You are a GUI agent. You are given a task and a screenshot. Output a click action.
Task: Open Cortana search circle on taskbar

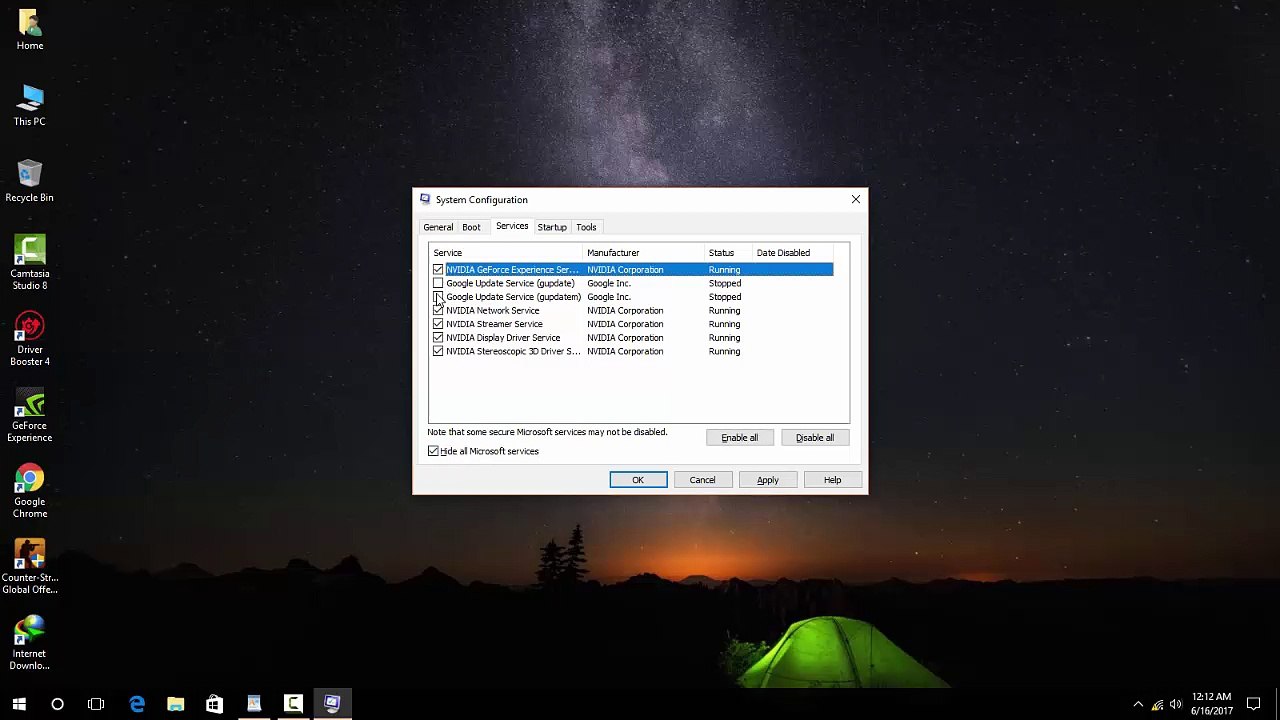(57, 704)
